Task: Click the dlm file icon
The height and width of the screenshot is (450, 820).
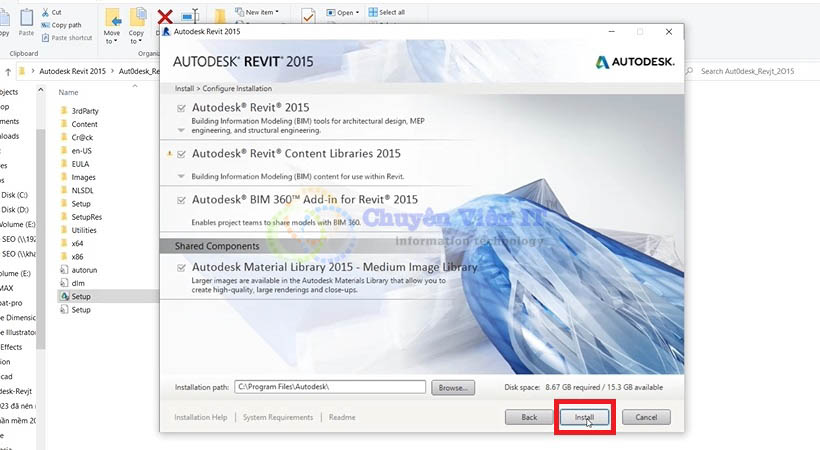Action: click(64, 283)
